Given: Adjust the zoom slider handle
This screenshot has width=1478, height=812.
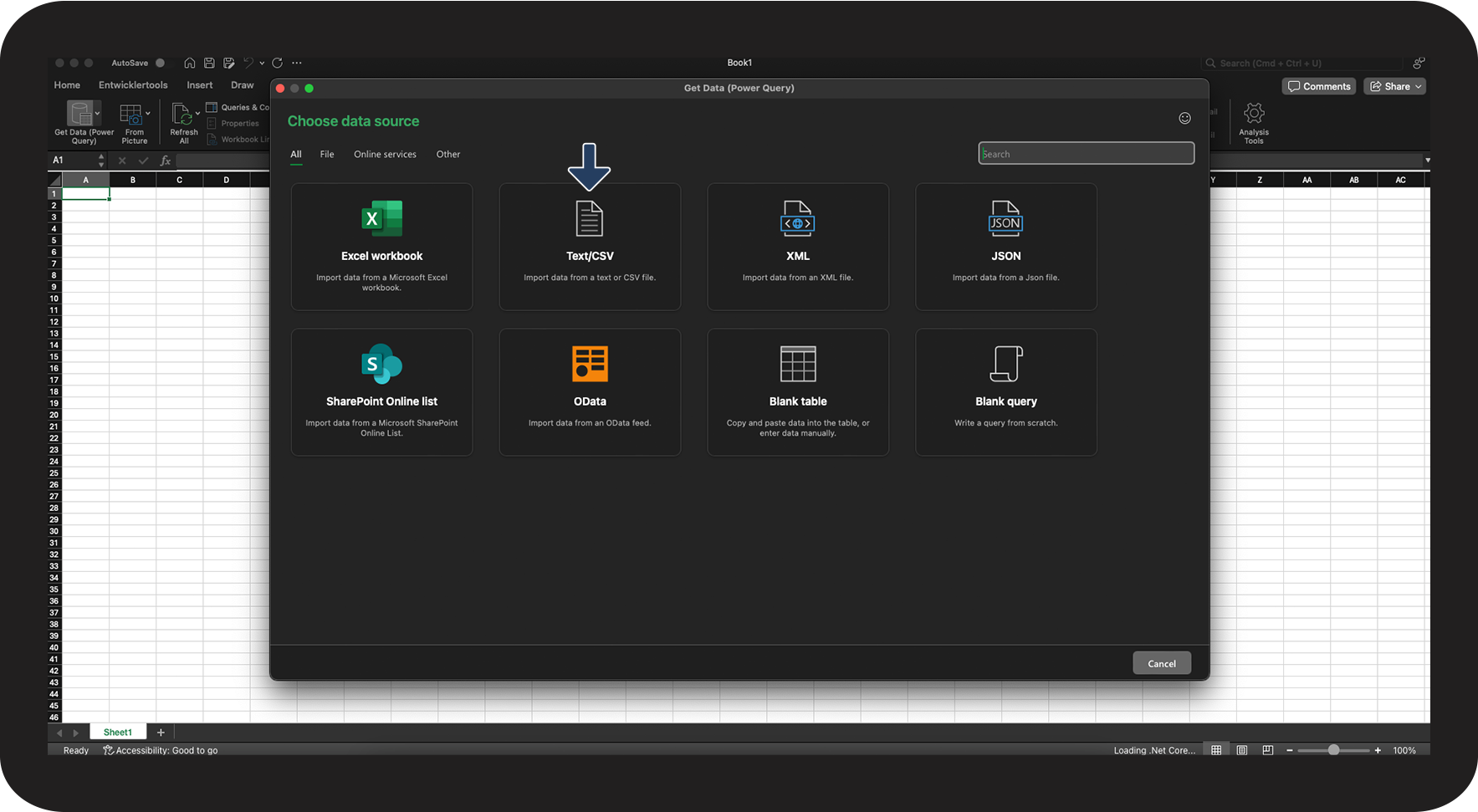Looking at the screenshot, I should tap(1333, 750).
